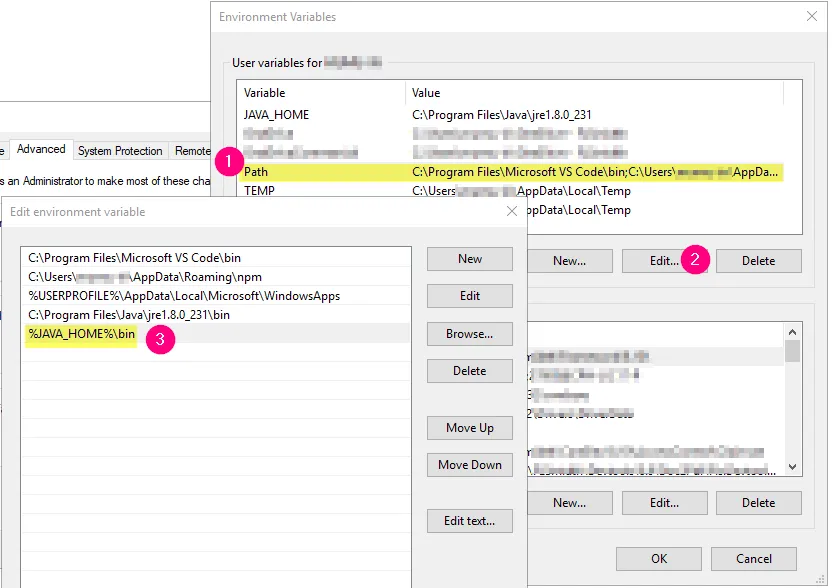Click New... under System variables
Image resolution: width=832 pixels, height=588 pixels.
(x=569, y=503)
